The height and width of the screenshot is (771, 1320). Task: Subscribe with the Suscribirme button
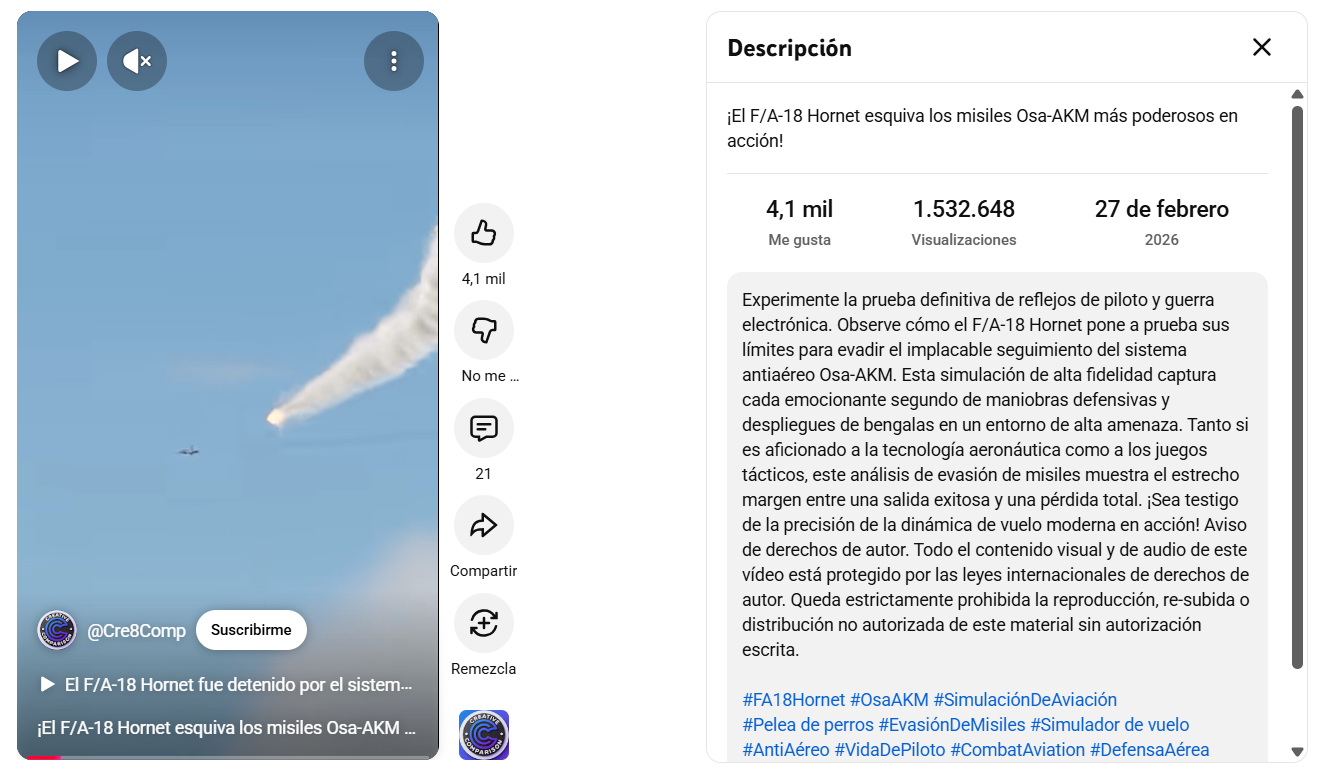pyautogui.click(x=251, y=630)
